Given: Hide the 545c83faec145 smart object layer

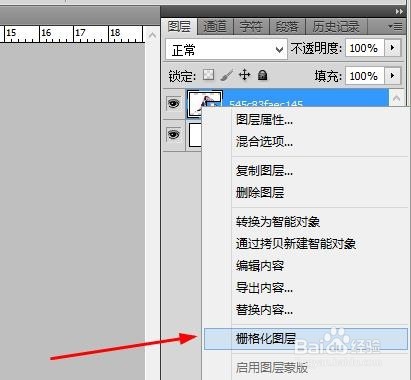Looking at the screenshot, I should point(173,104).
